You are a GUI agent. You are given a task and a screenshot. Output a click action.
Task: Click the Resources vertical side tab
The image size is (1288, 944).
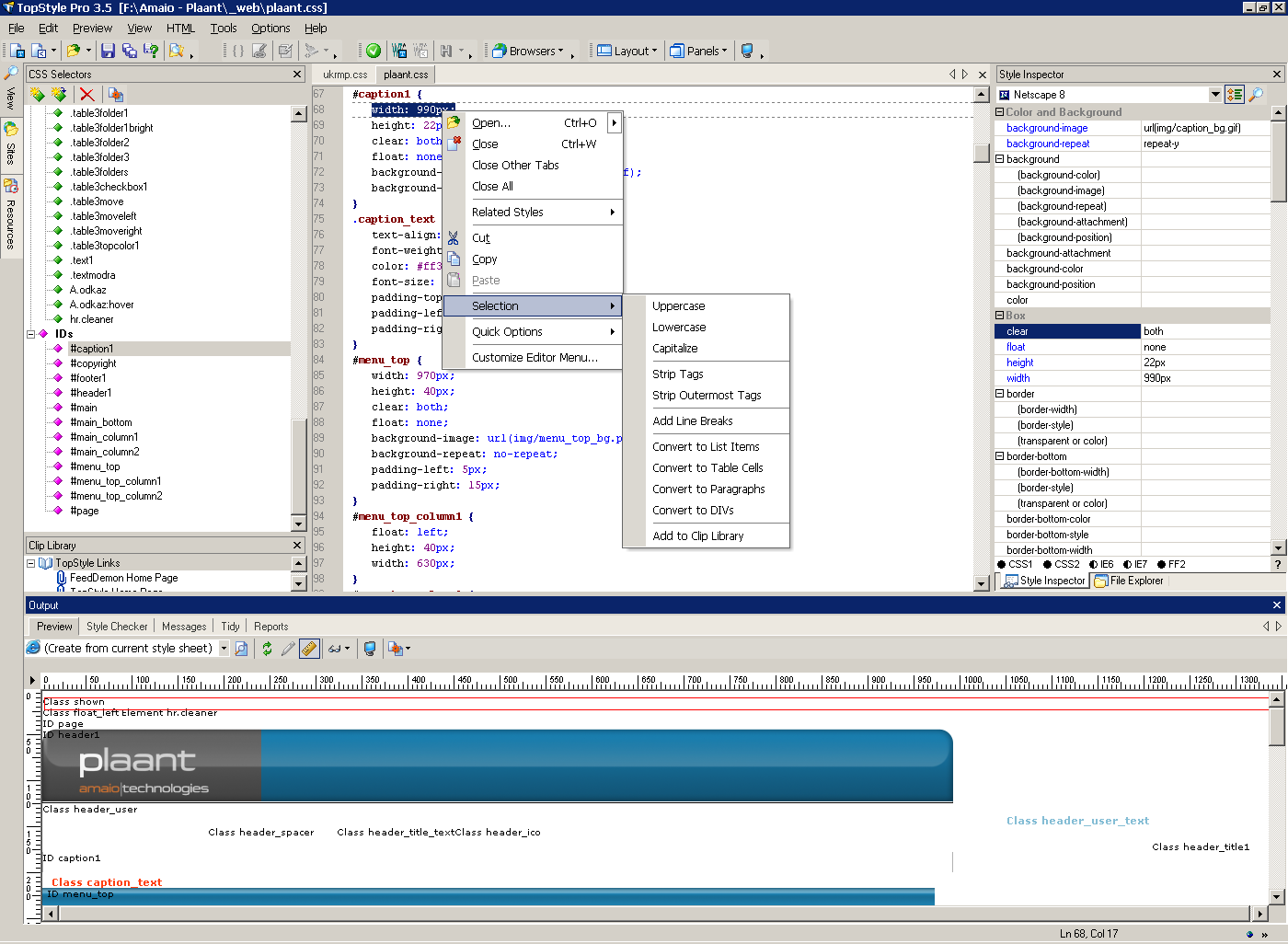(11, 216)
